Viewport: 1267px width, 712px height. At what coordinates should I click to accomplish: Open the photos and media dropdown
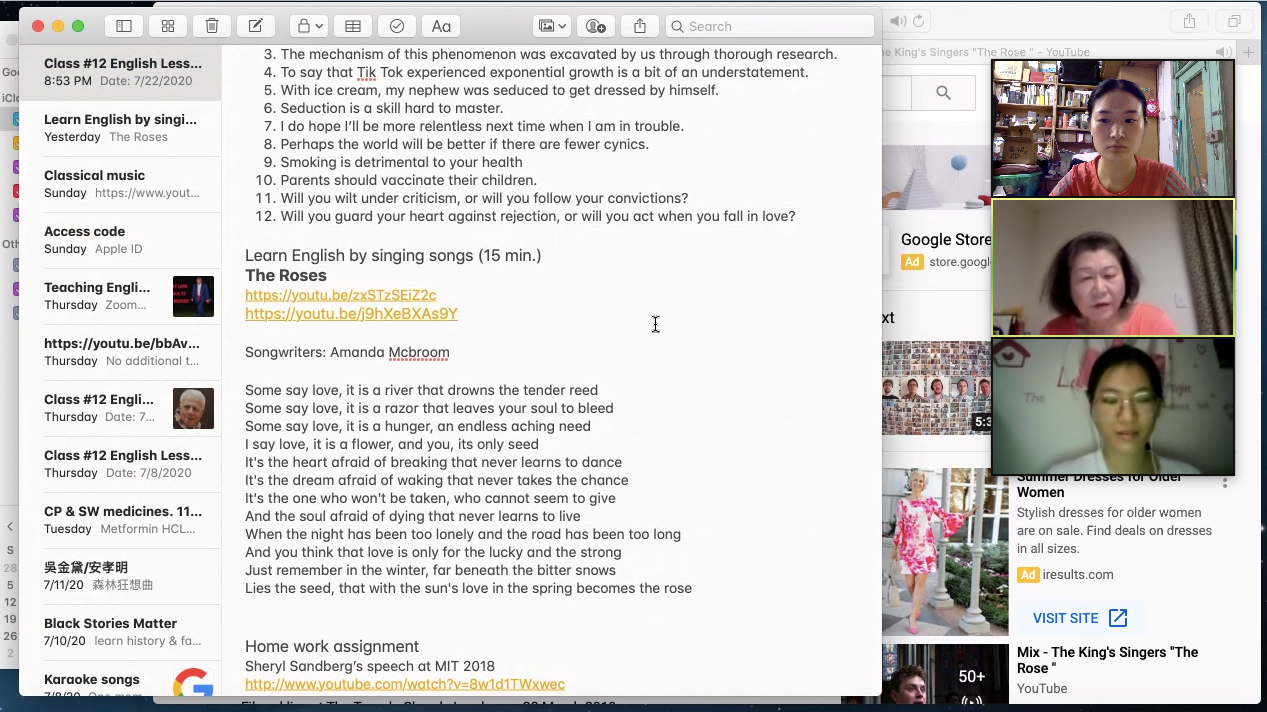click(552, 26)
